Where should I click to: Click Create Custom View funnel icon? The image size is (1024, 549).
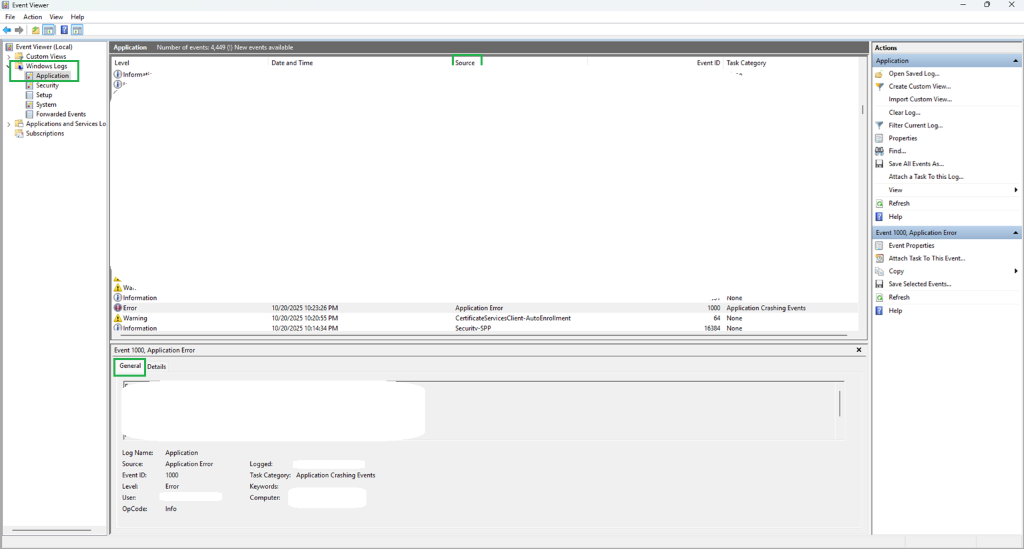pyautogui.click(x=879, y=86)
